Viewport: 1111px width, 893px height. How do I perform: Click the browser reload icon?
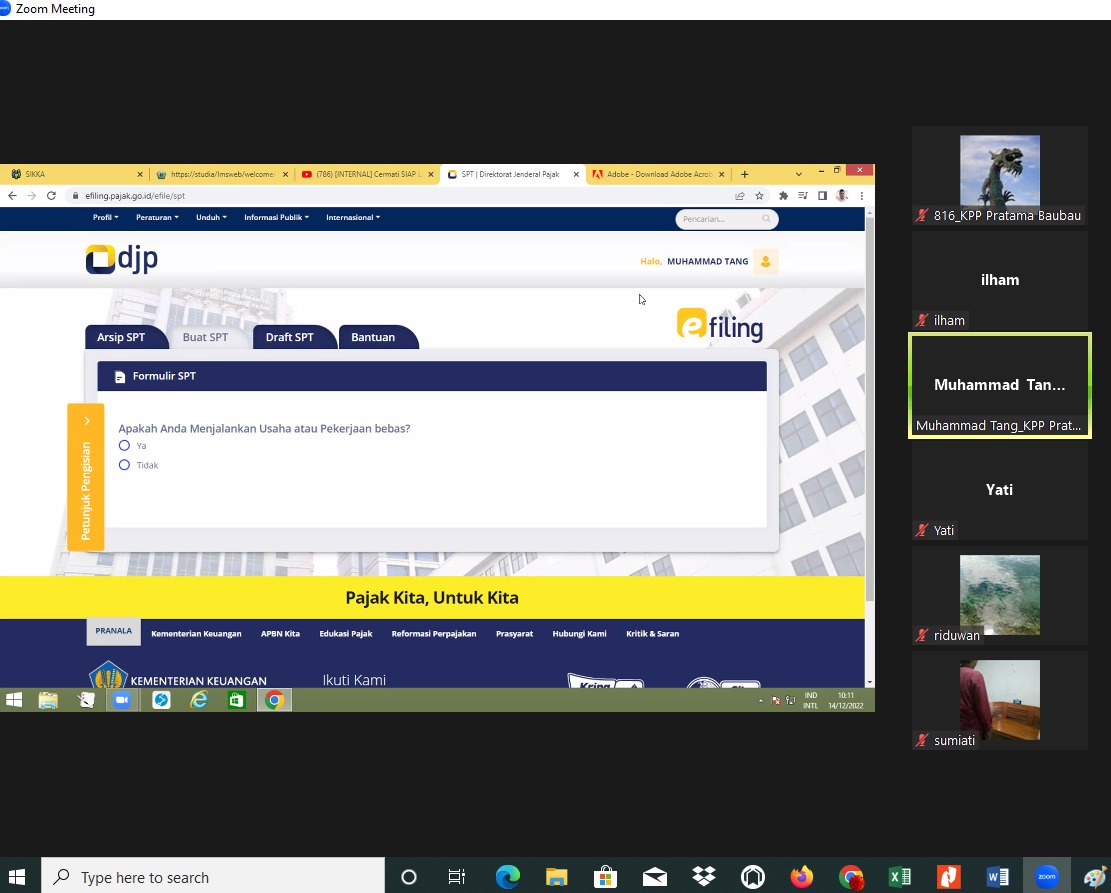pyautogui.click(x=51, y=196)
